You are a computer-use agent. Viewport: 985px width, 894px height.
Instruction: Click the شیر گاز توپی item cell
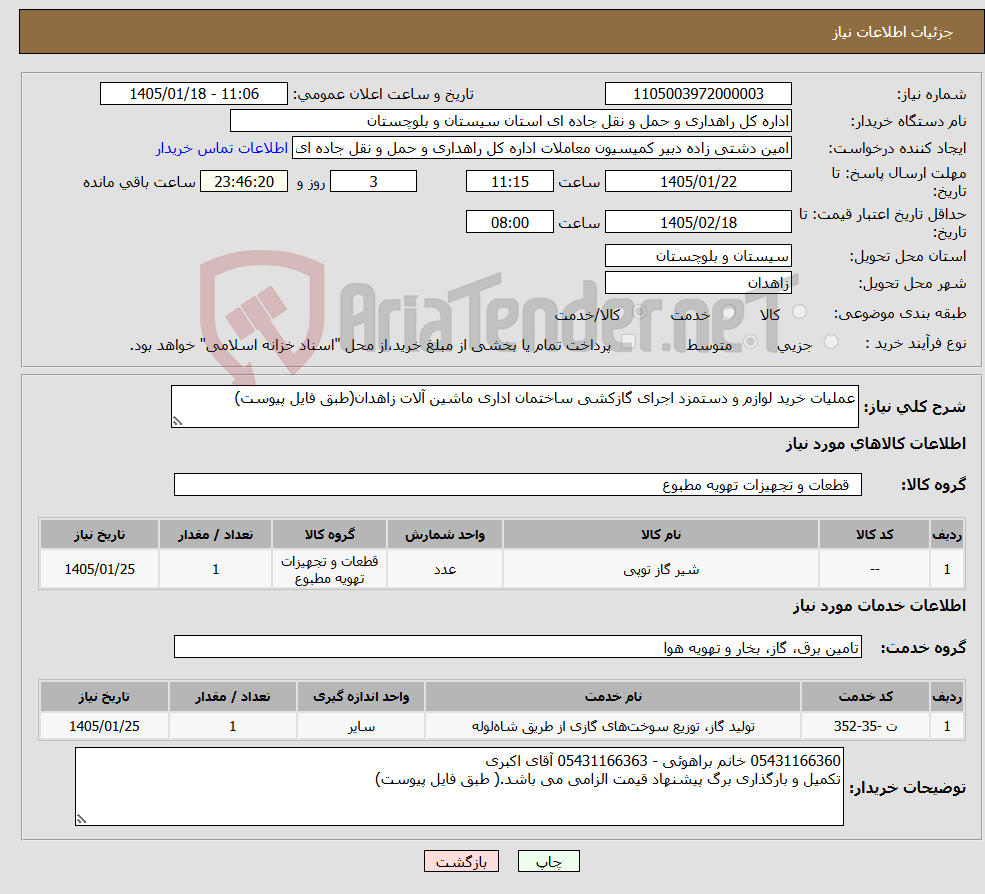661,569
